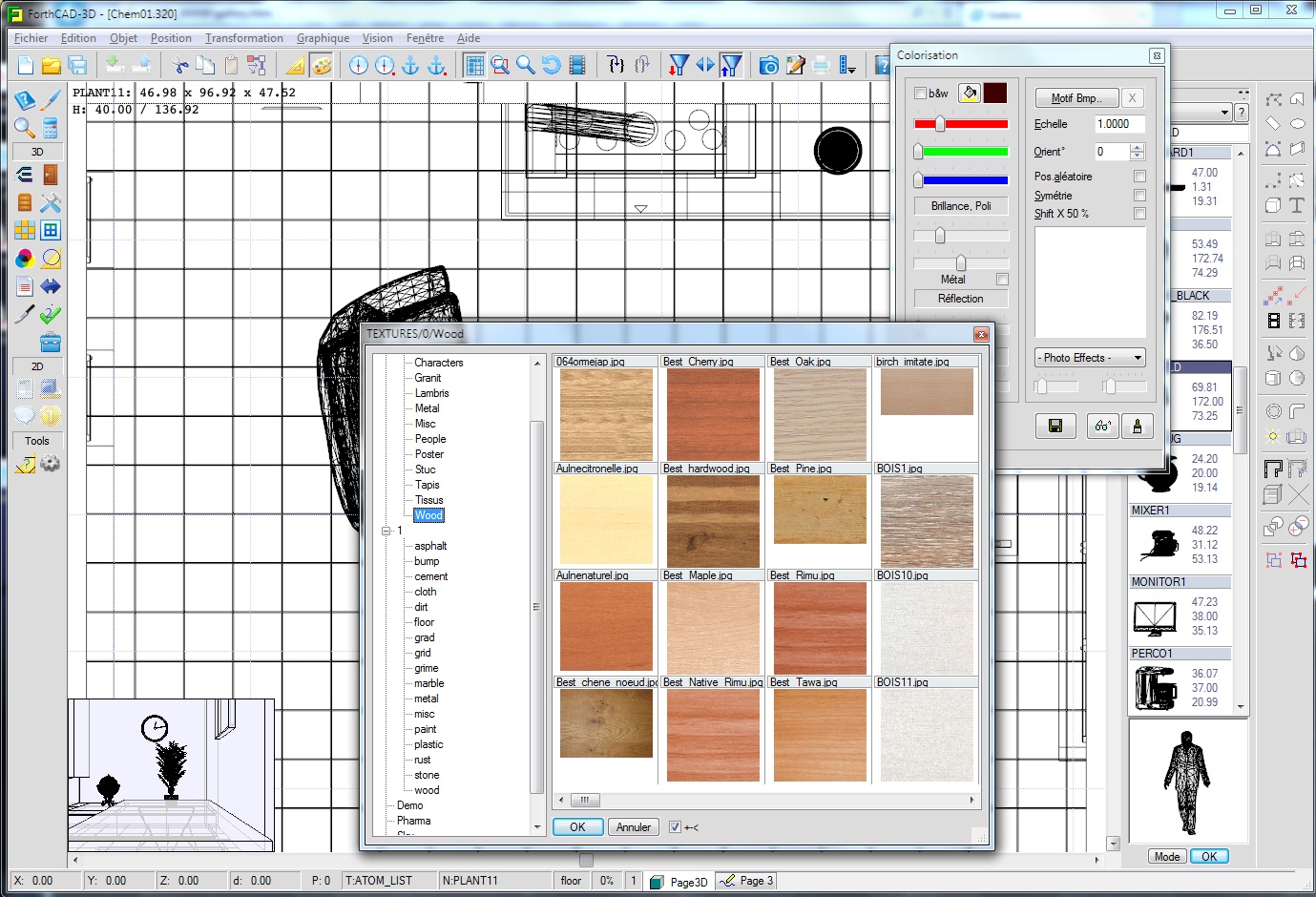Check the Symétrie option
Image resolution: width=1316 pixels, height=897 pixels.
pyautogui.click(x=1139, y=195)
